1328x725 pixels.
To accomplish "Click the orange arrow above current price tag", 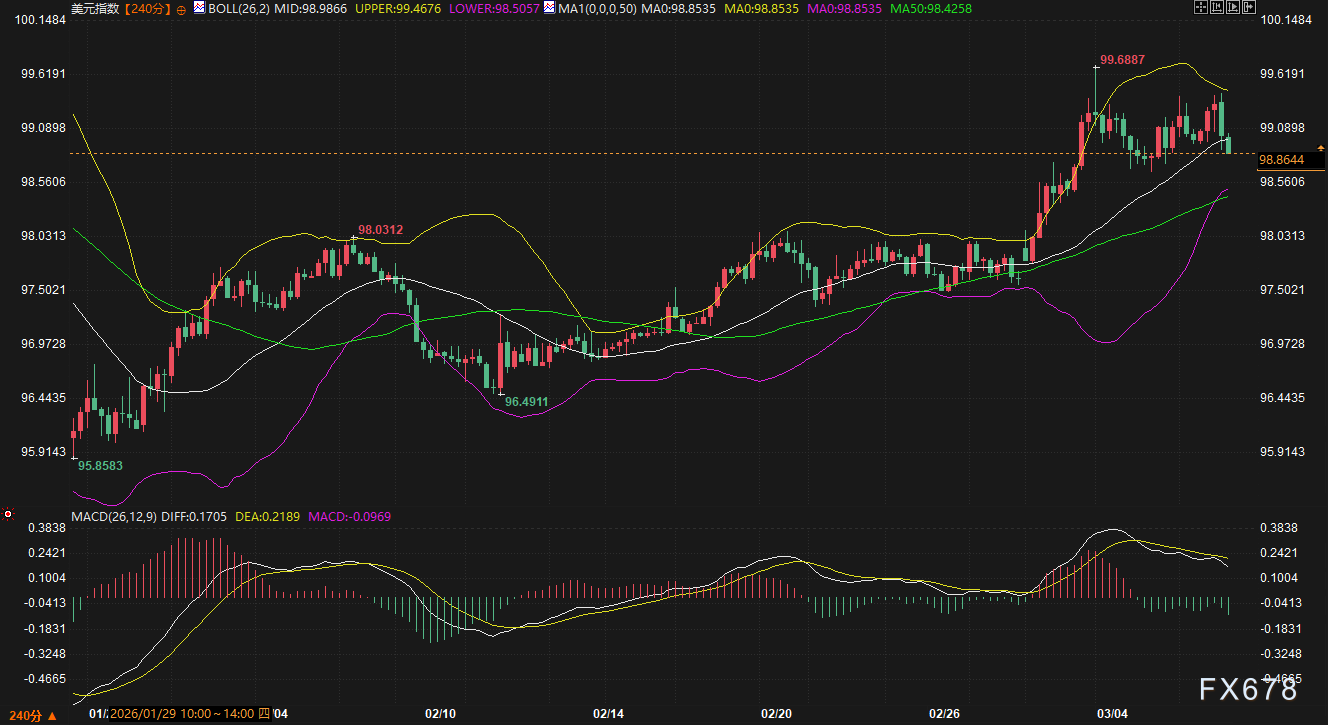I will click(x=1321, y=147).
